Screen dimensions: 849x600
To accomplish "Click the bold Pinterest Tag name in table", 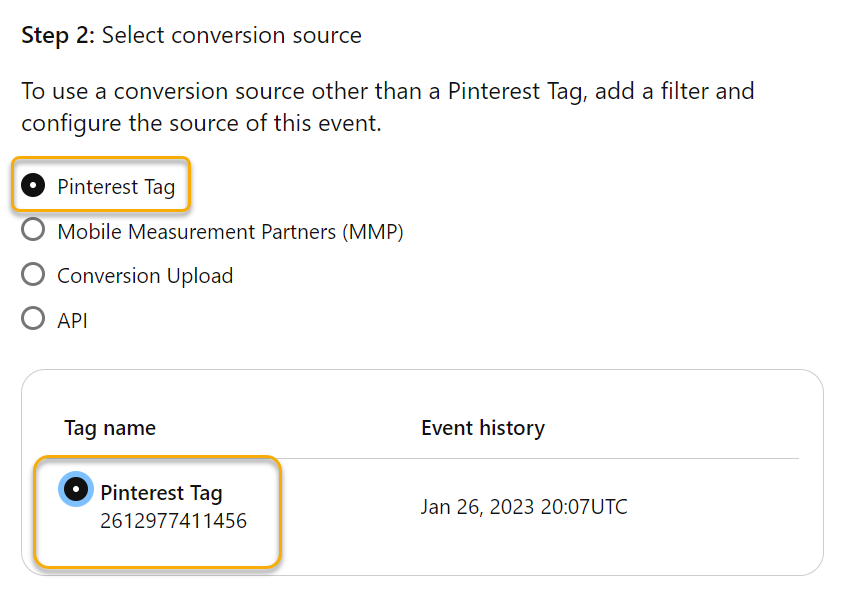I will pos(161,492).
